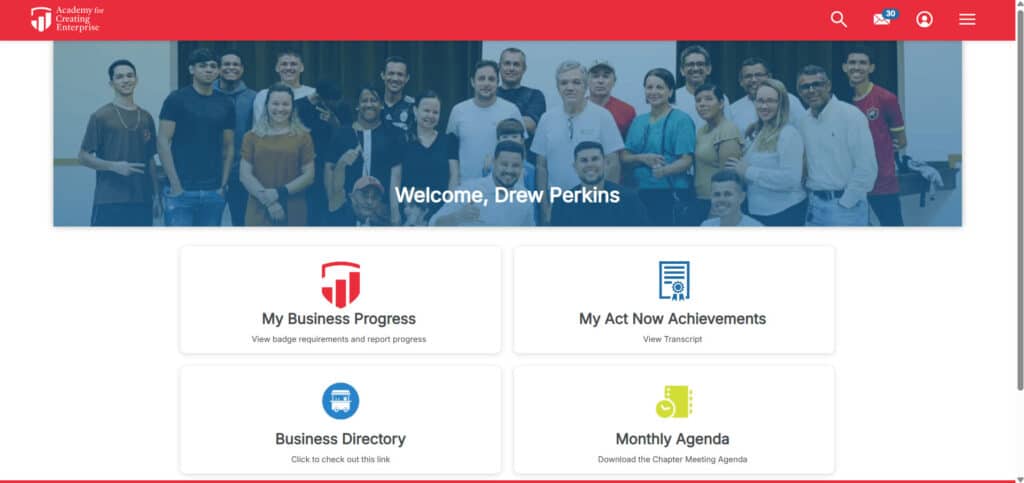Image resolution: width=1024 pixels, height=483 pixels.
Task: Click the Academy for Creating Enterprise logo
Action: pyautogui.click(x=67, y=20)
